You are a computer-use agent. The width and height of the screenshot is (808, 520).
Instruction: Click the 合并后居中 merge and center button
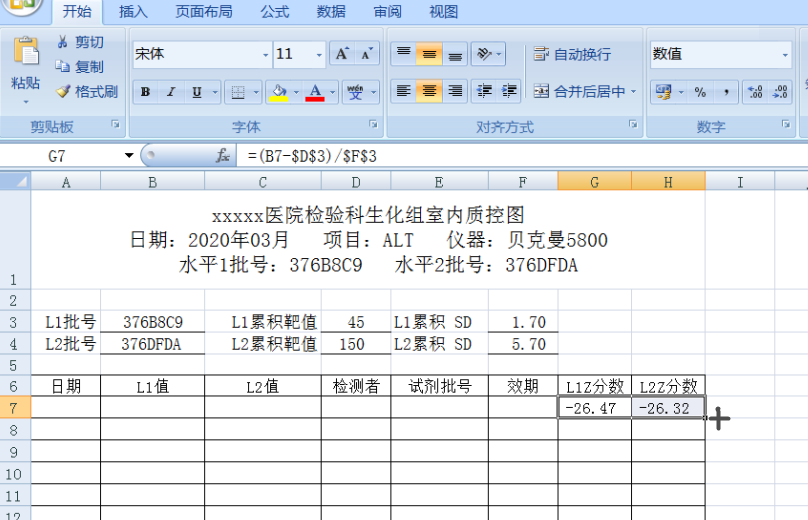(580, 91)
